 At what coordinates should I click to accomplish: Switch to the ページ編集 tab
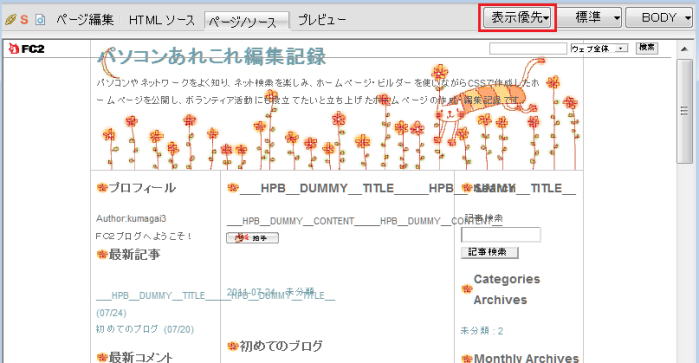85,20
